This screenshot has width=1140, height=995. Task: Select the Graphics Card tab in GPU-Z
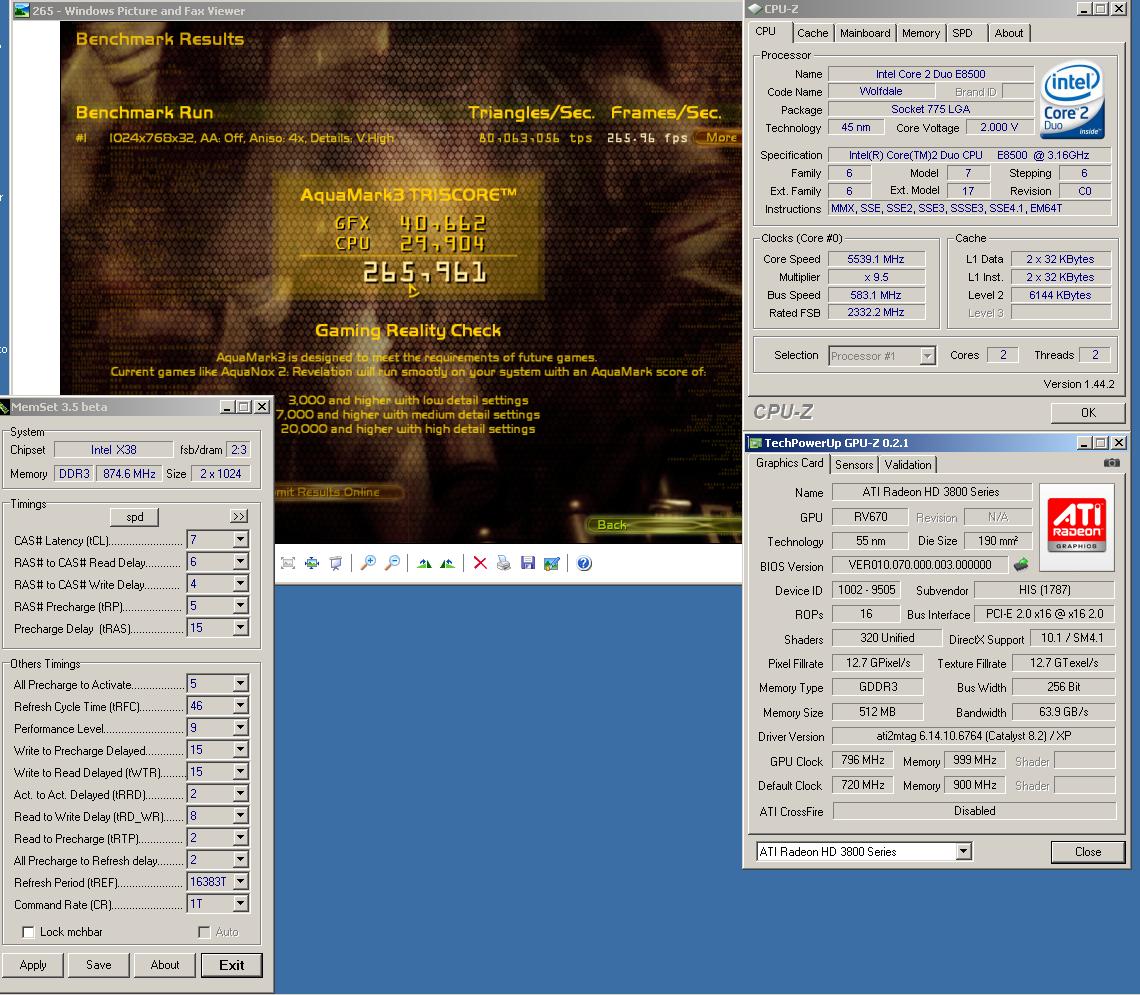coord(790,463)
